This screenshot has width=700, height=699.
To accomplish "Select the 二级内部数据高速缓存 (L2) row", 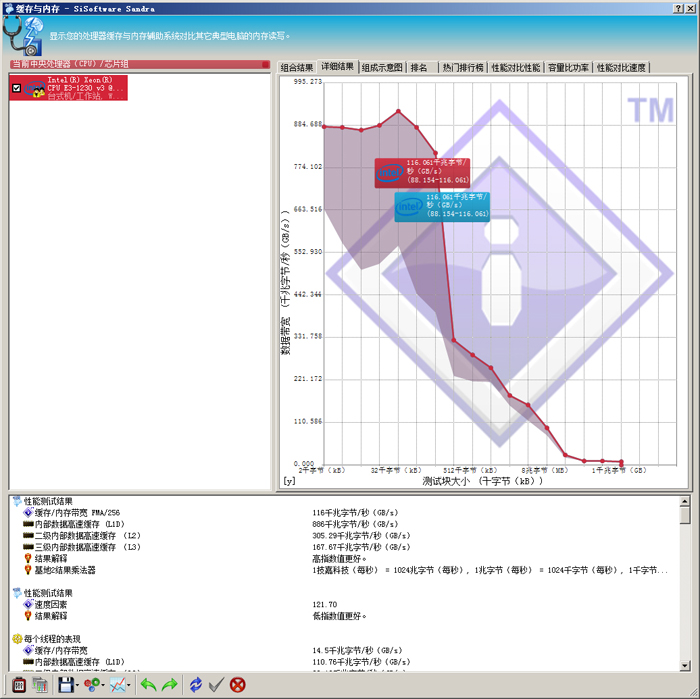I will 344,535.
